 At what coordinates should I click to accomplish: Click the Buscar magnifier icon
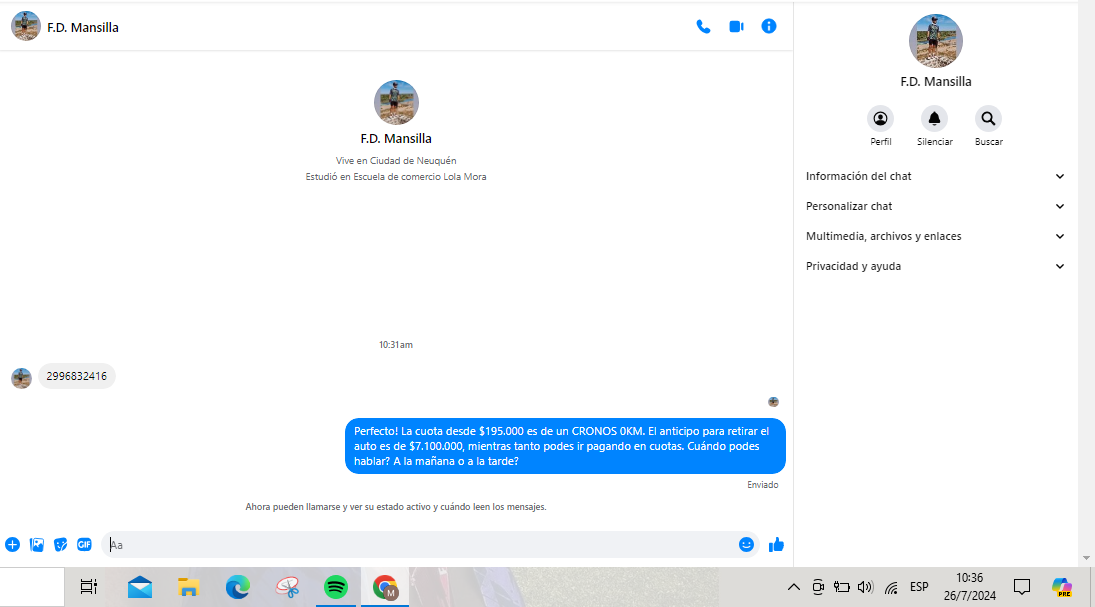[988, 119]
